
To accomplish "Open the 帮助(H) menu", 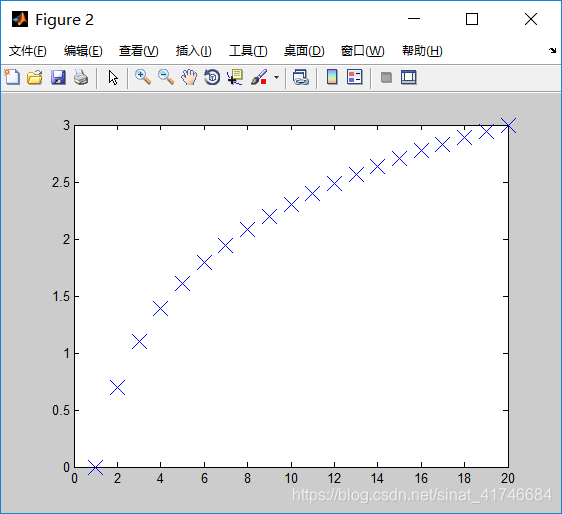I will 422,51.
